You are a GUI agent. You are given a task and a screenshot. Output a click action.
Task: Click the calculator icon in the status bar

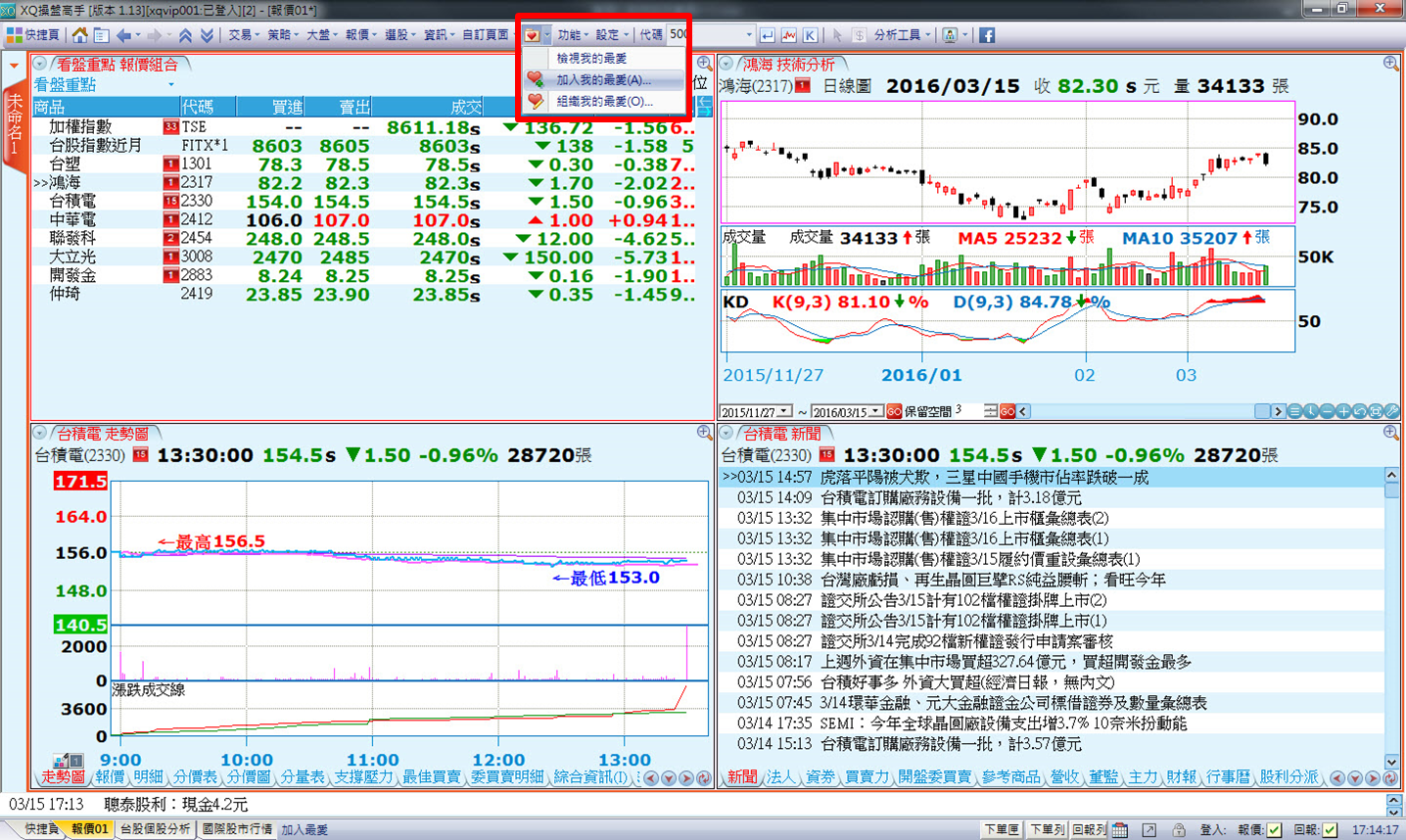(1120, 830)
